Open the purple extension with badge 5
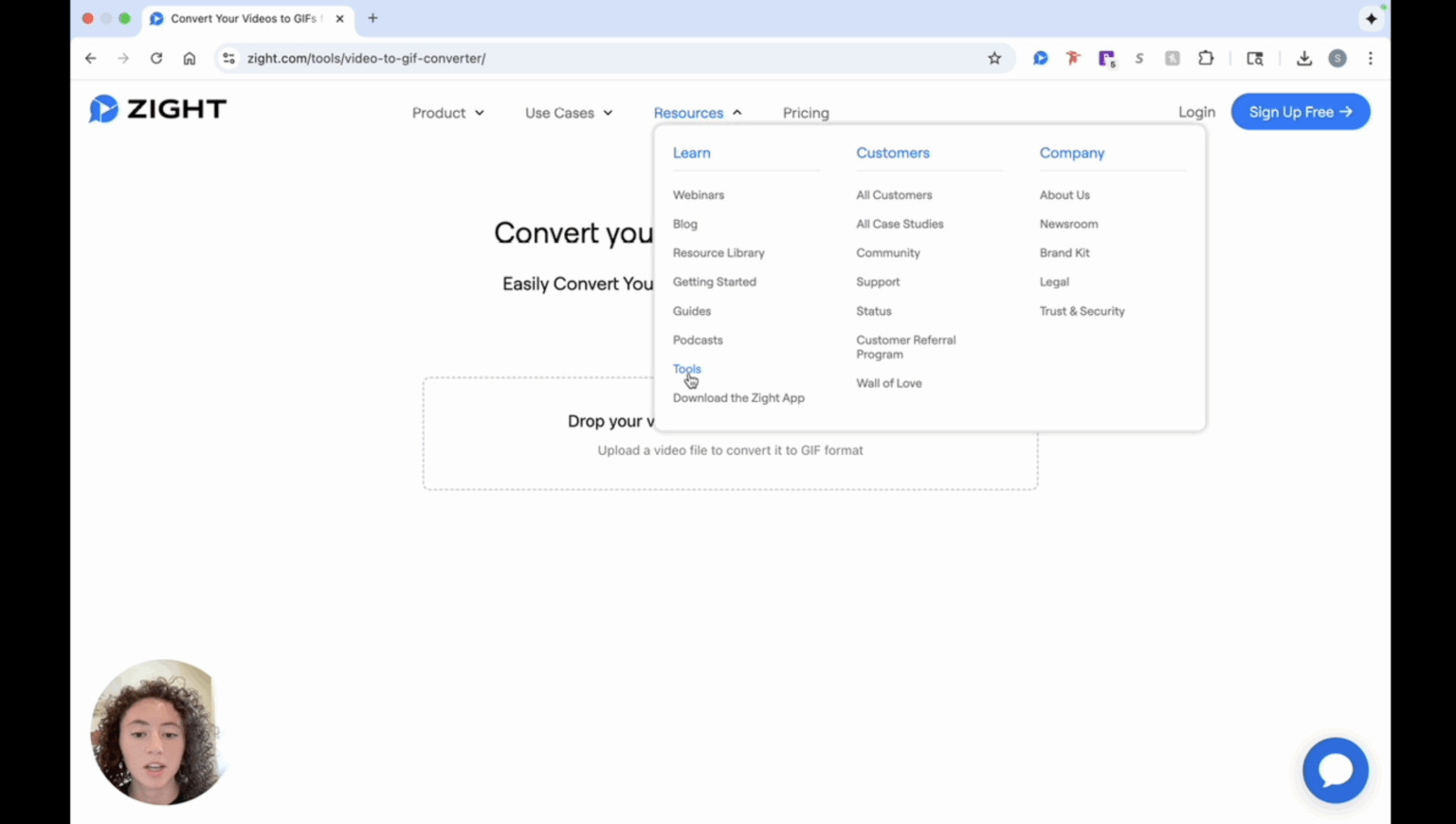 (1106, 58)
